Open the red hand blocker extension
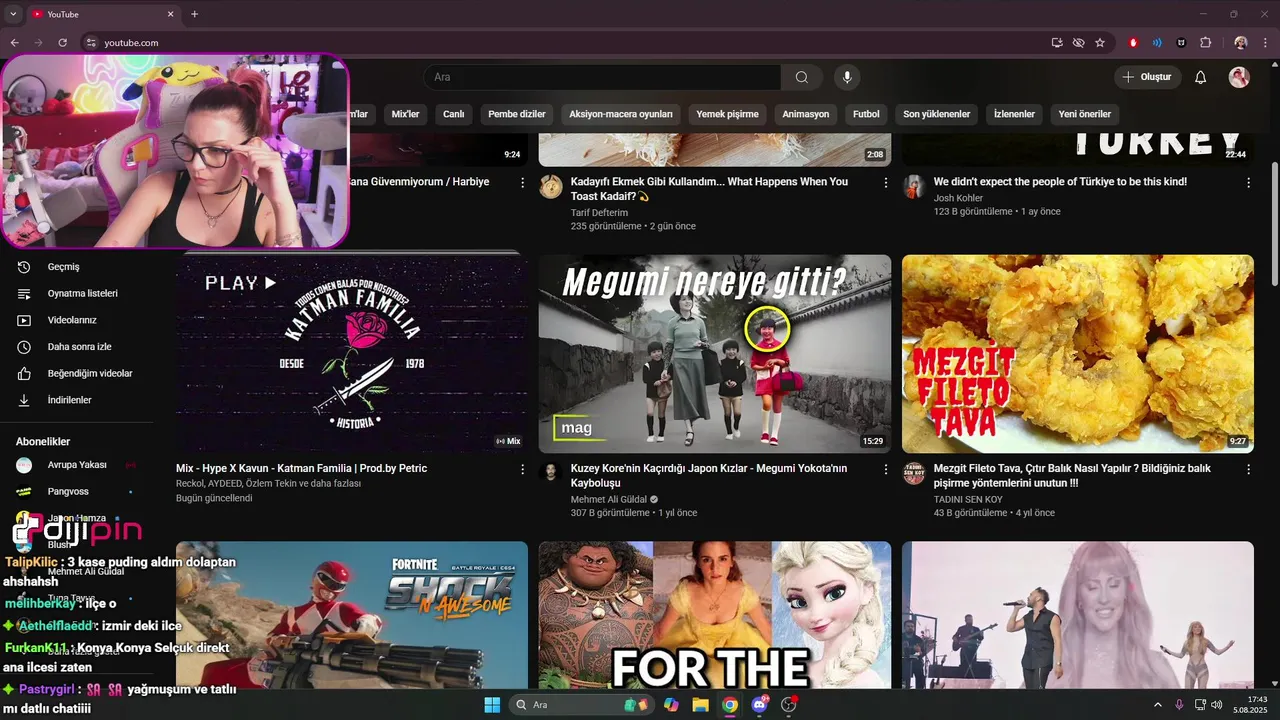The image size is (1280, 720). [1133, 43]
